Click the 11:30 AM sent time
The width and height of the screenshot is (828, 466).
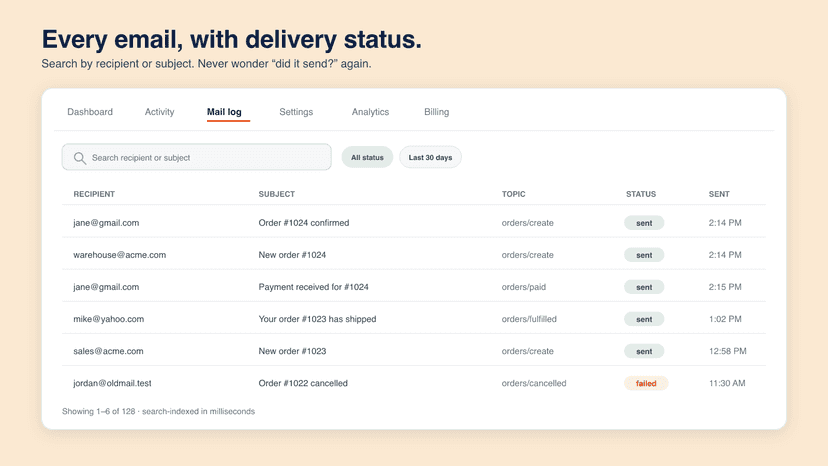click(x=727, y=384)
